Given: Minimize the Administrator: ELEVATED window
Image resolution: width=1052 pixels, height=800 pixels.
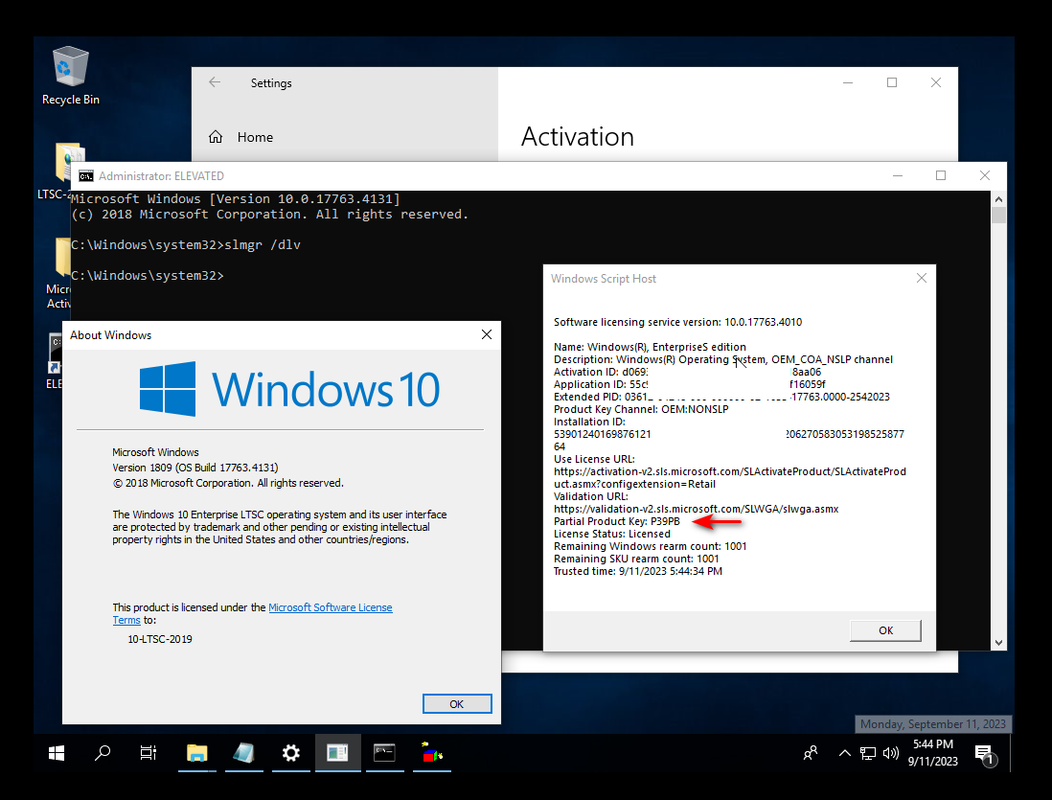Looking at the screenshot, I should point(898,176).
